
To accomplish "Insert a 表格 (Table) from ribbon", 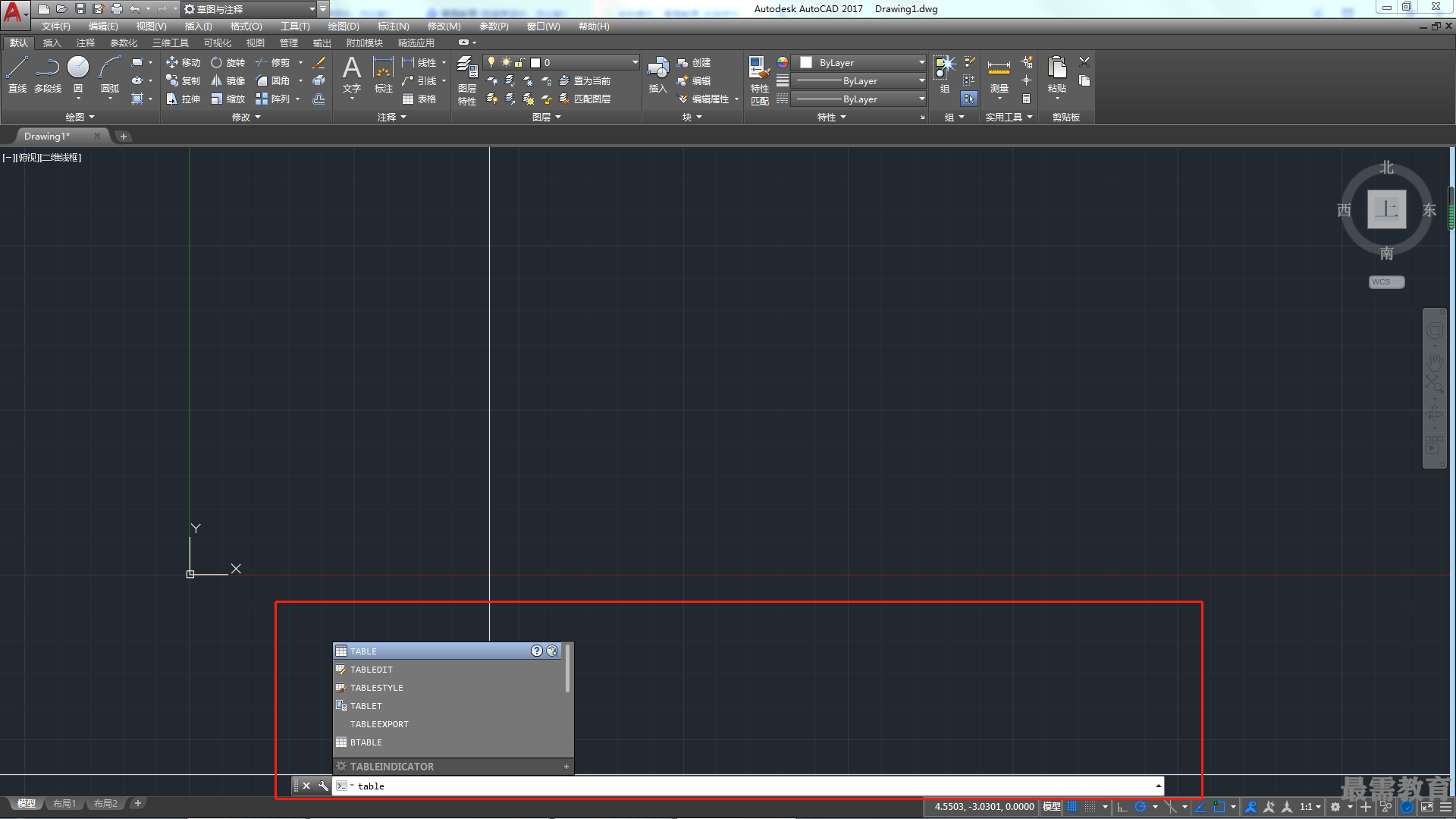I will coord(419,99).
